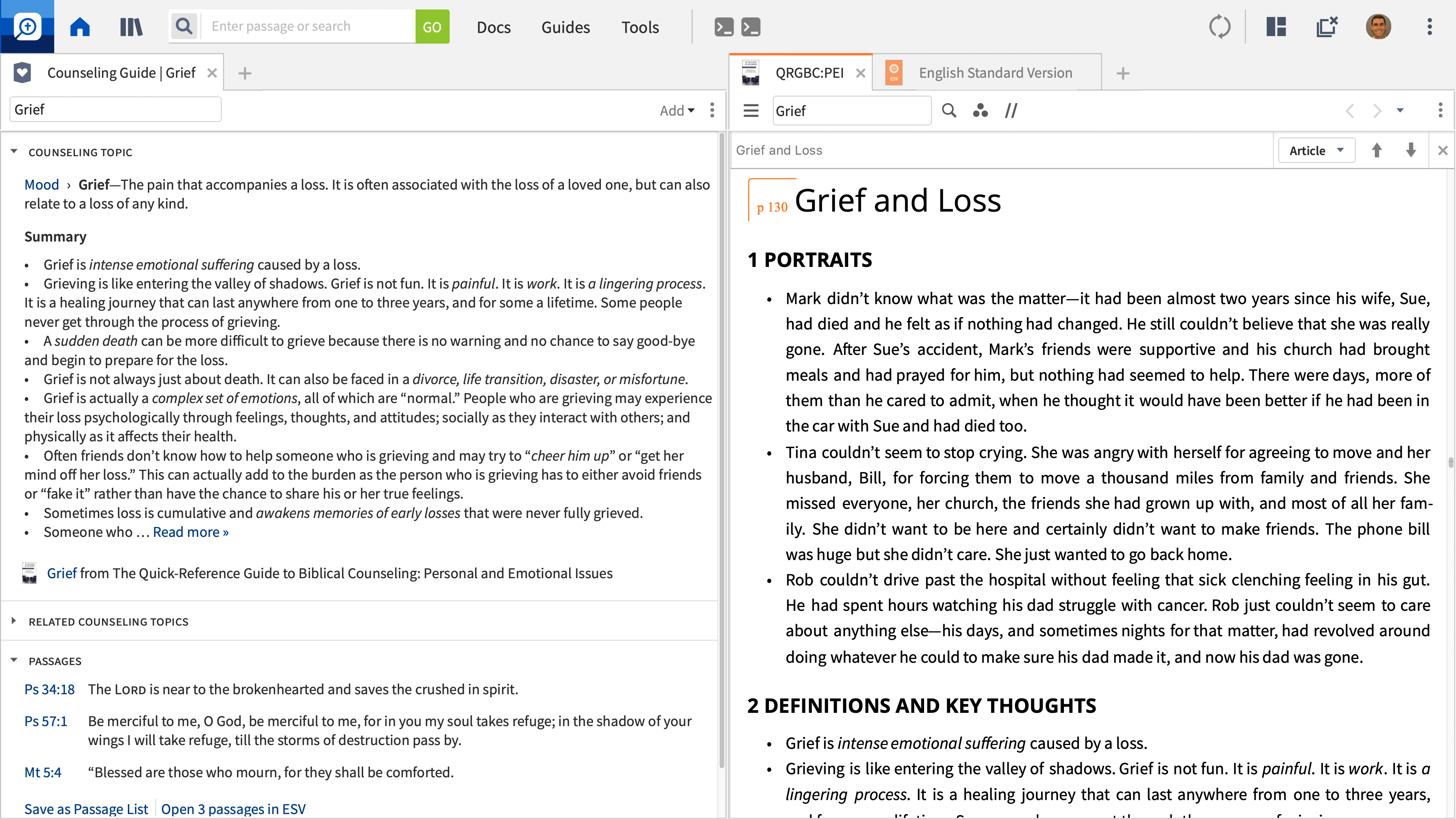This screenshot has height=819, width=1456.
Task: Jump to previous article with up arrow
Action: point(1377,151)
